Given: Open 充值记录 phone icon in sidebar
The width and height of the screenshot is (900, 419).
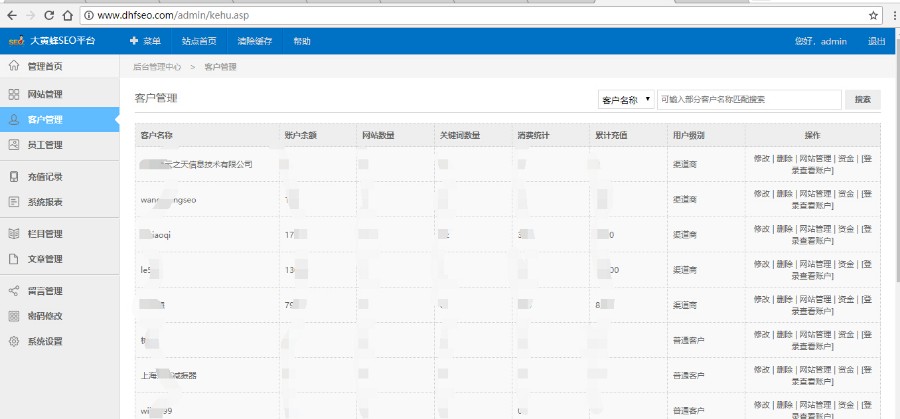Looking at the screenshot, I should pos(14,176).
